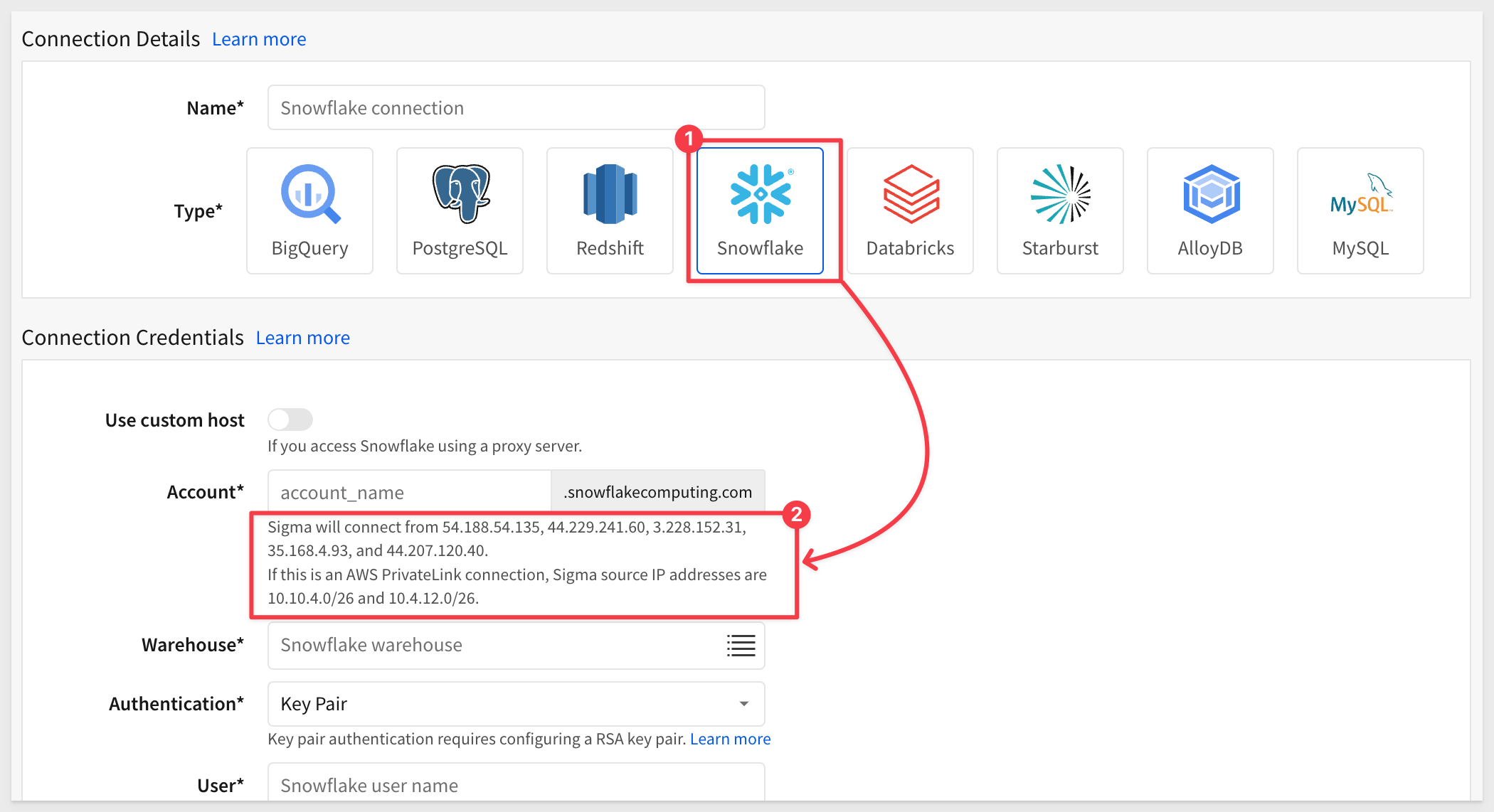The height and width of the screenshot is (812, 1494).
Task: Choose the Starburst connection type
Action: coord(1060,210)
